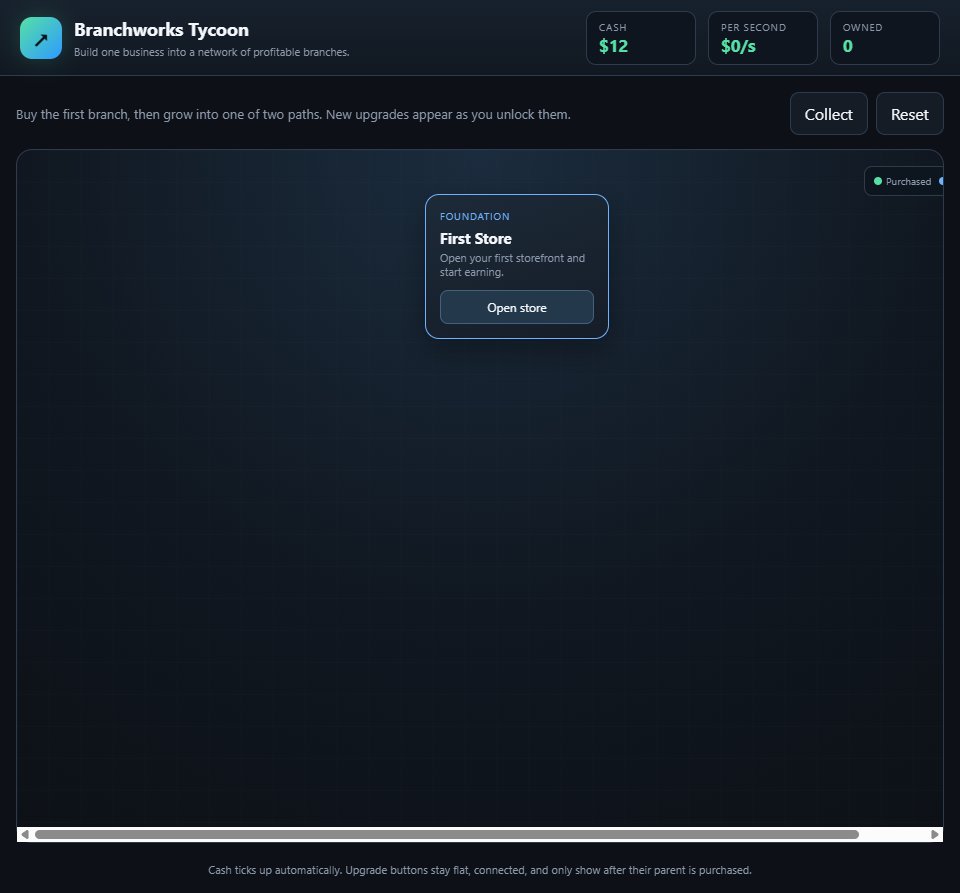Click the First Store card title
Screen dimensions: 960x893
[x=475, y=239]
